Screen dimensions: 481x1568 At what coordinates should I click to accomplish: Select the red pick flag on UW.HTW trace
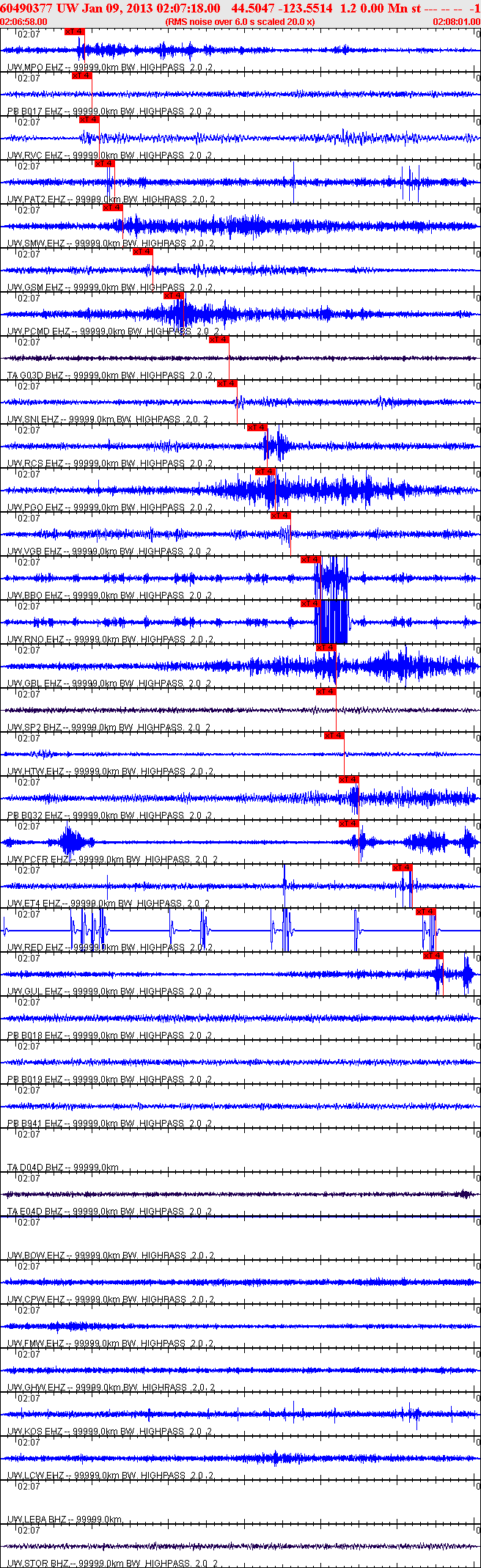(x=334, y=736)
